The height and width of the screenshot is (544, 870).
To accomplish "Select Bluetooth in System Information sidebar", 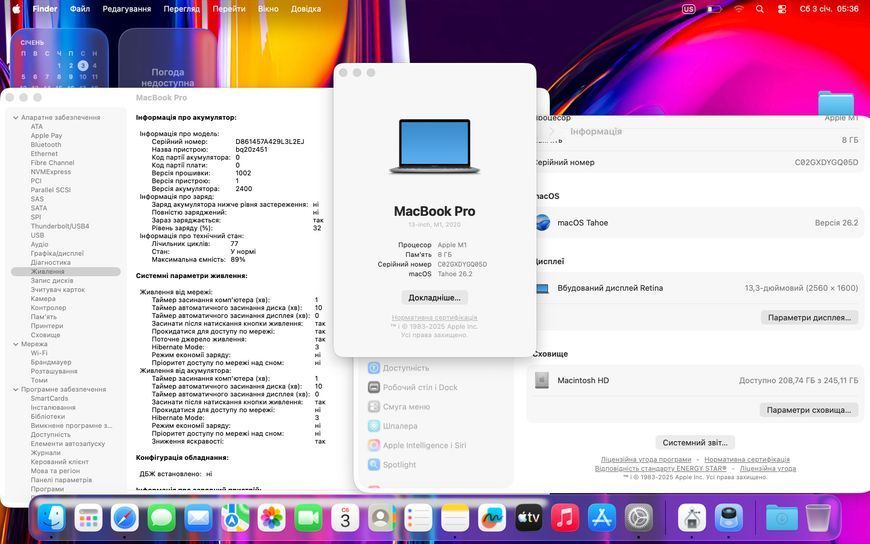I will pos(45,145).
